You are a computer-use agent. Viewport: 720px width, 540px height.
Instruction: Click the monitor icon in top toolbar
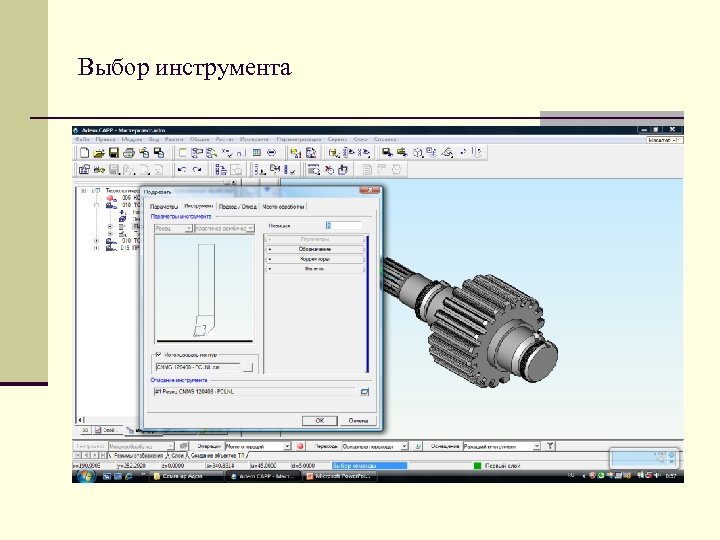(387, 152)
